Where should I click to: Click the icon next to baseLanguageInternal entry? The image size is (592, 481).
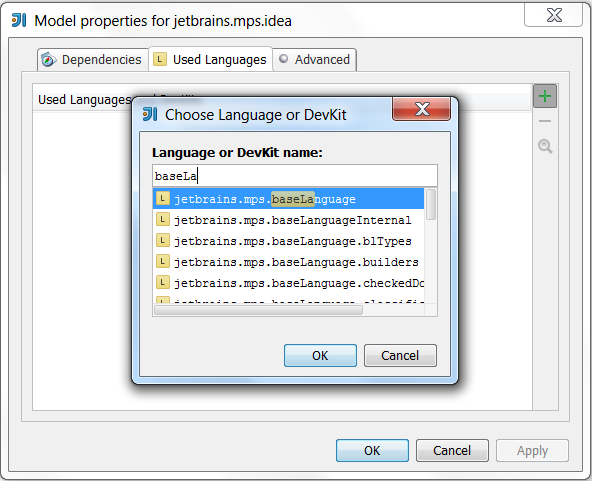coord(163,219)
